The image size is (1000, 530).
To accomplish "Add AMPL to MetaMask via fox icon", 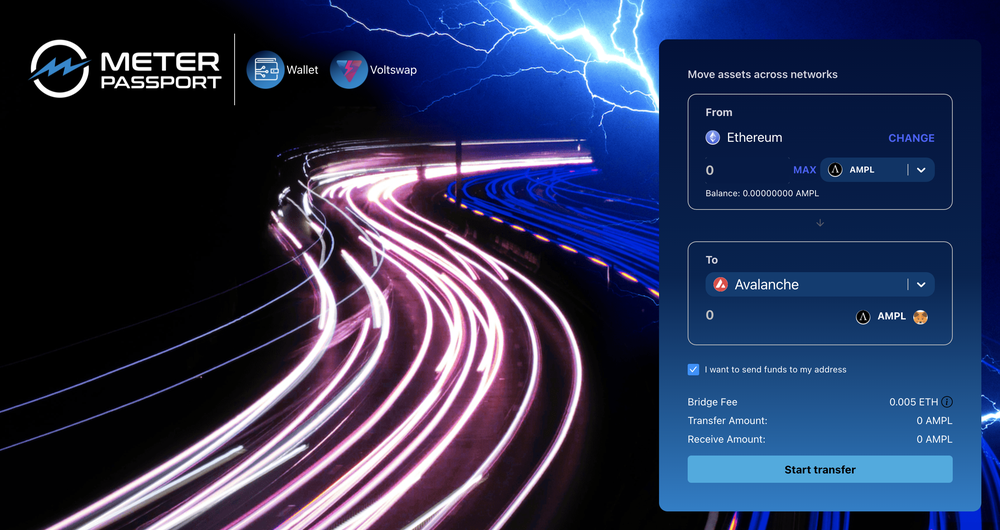I will [920, 317].
